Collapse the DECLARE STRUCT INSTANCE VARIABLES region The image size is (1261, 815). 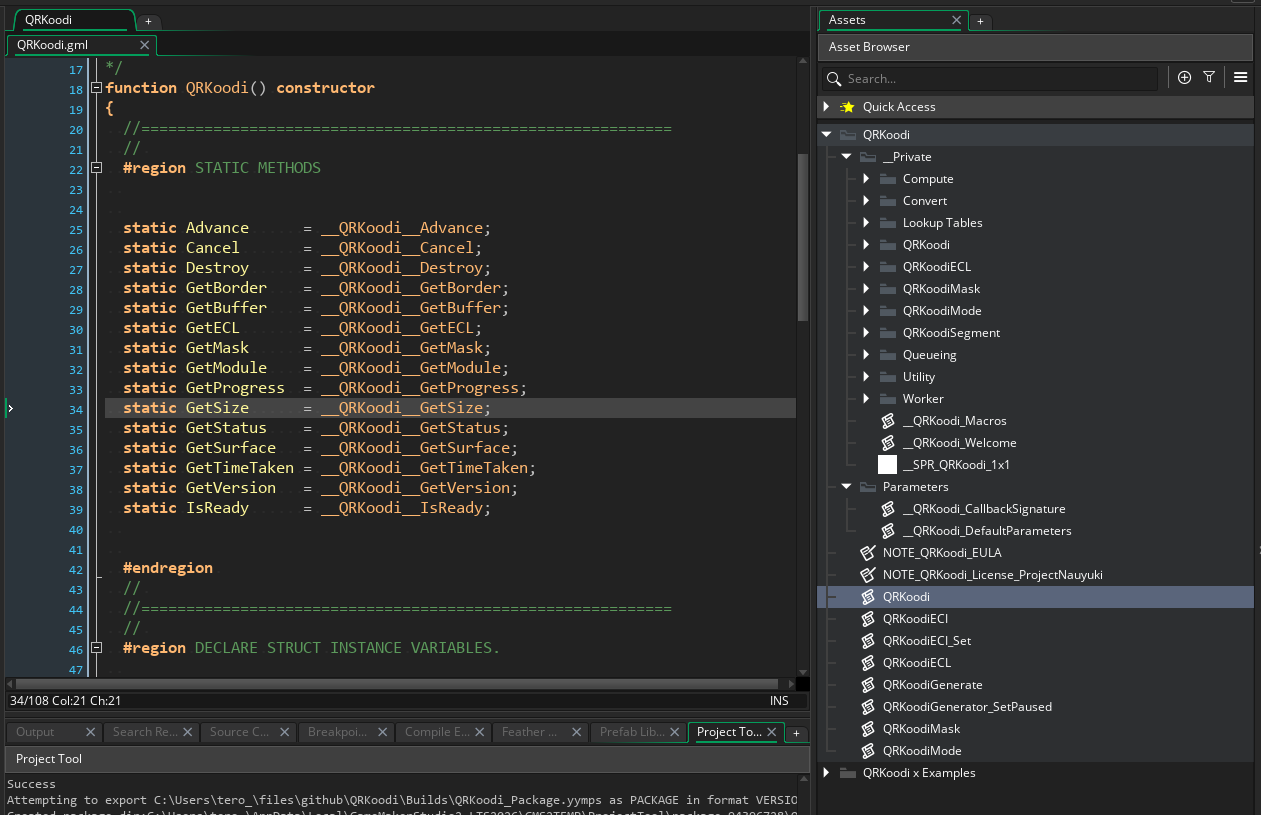pos(97,648)
